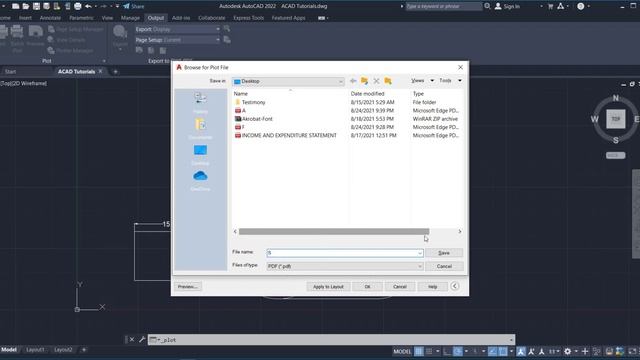The image size is (640, 360).
Task: Click Apply to Layout button
Action: click(328, 287)
